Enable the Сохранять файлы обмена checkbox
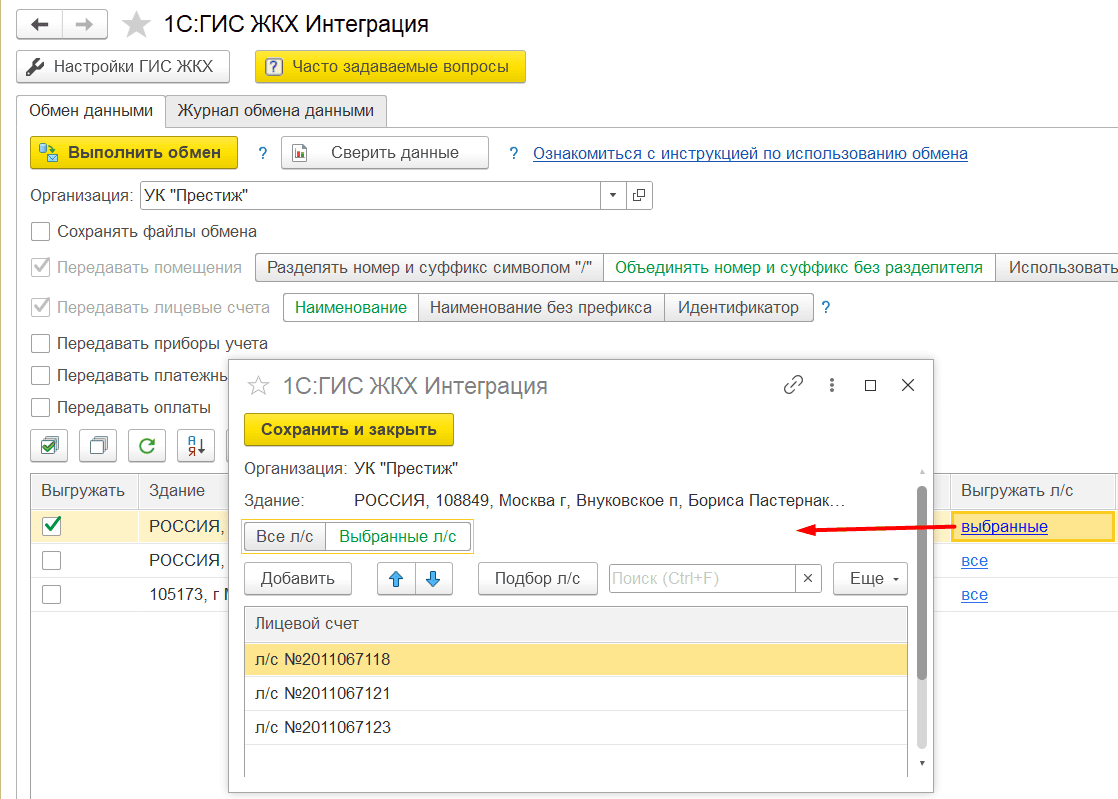The image size is (1118, 799). [x=41, y=232]
